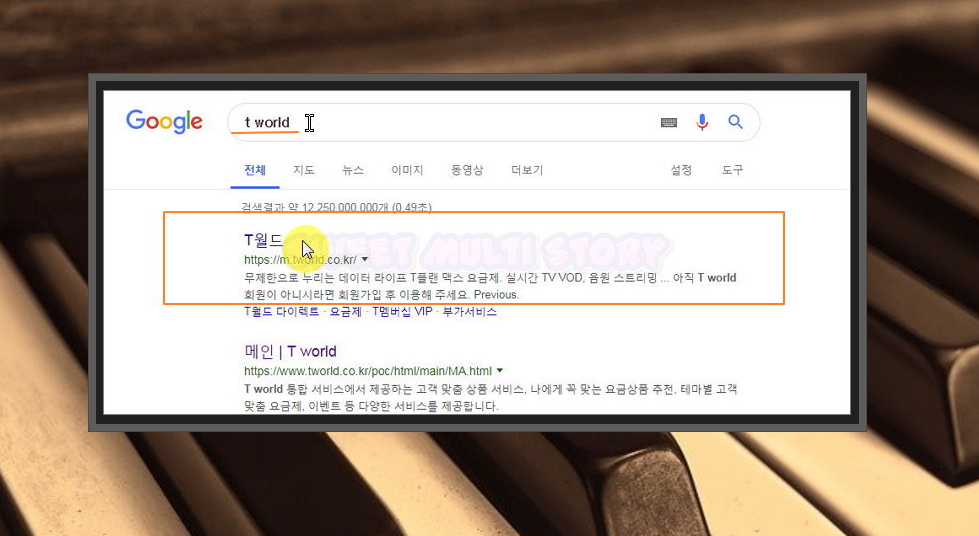Open the 요금제 sitelink
The width and height of the screenshot is (979, 536).
345,311
